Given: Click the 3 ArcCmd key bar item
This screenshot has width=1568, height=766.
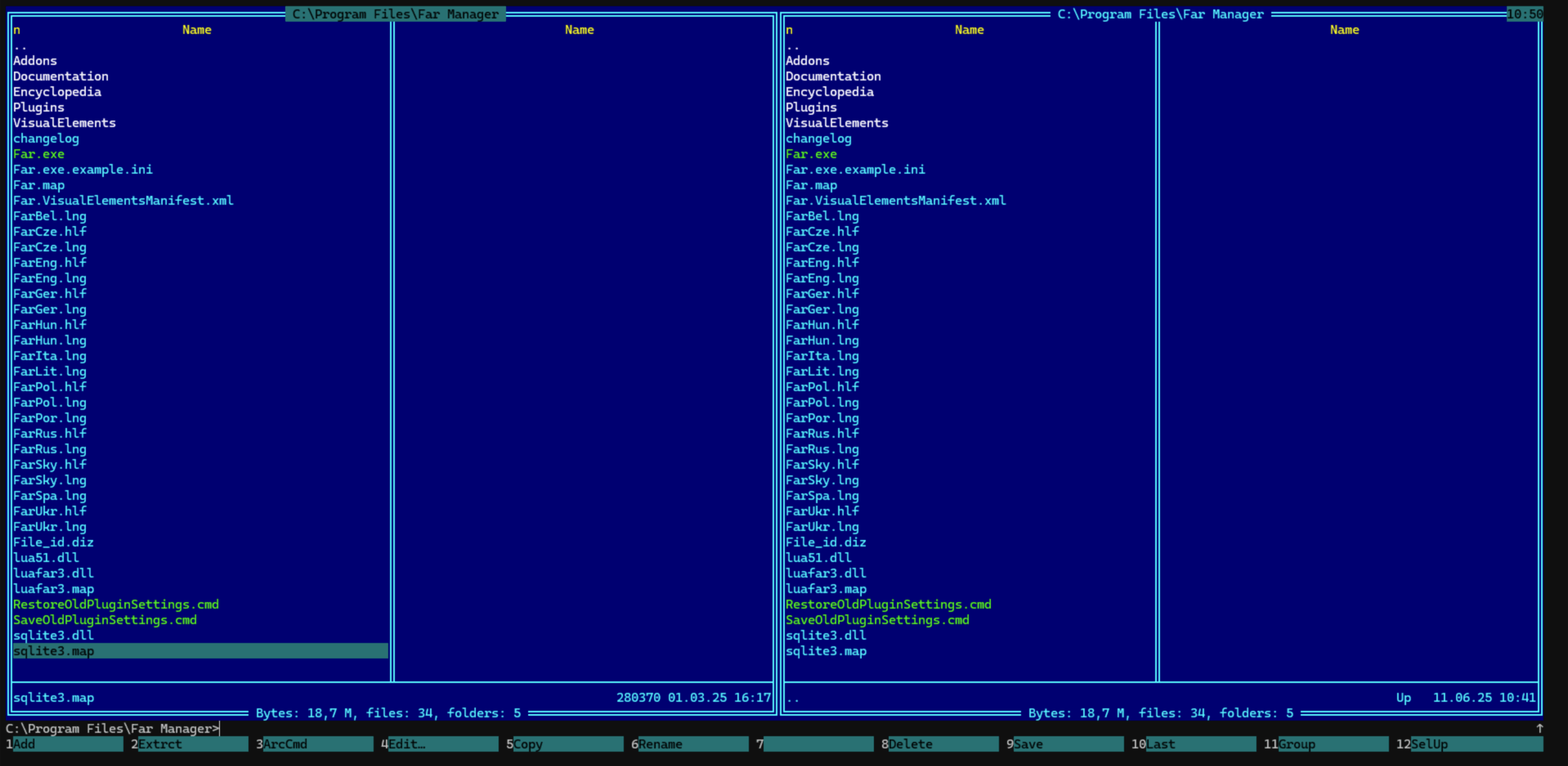Looking at the screenshot, I should pos(316,744).
